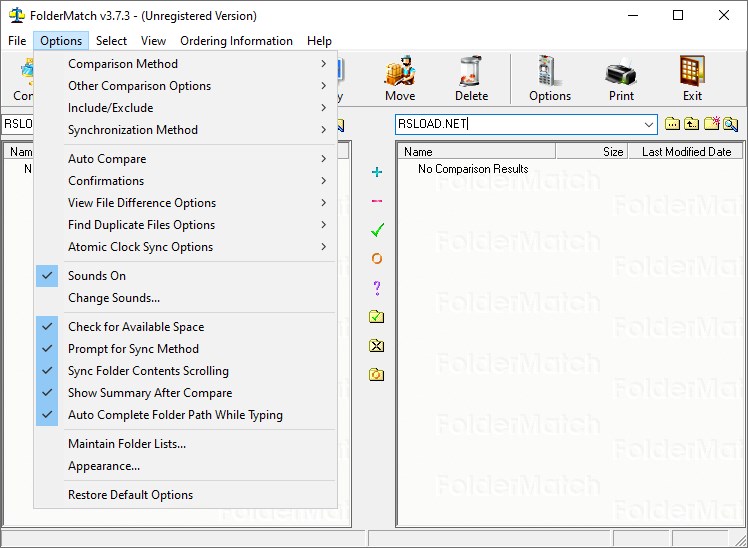Click the explore folder magnifier icon
748x548 pixels.
[x=730, y=124]
